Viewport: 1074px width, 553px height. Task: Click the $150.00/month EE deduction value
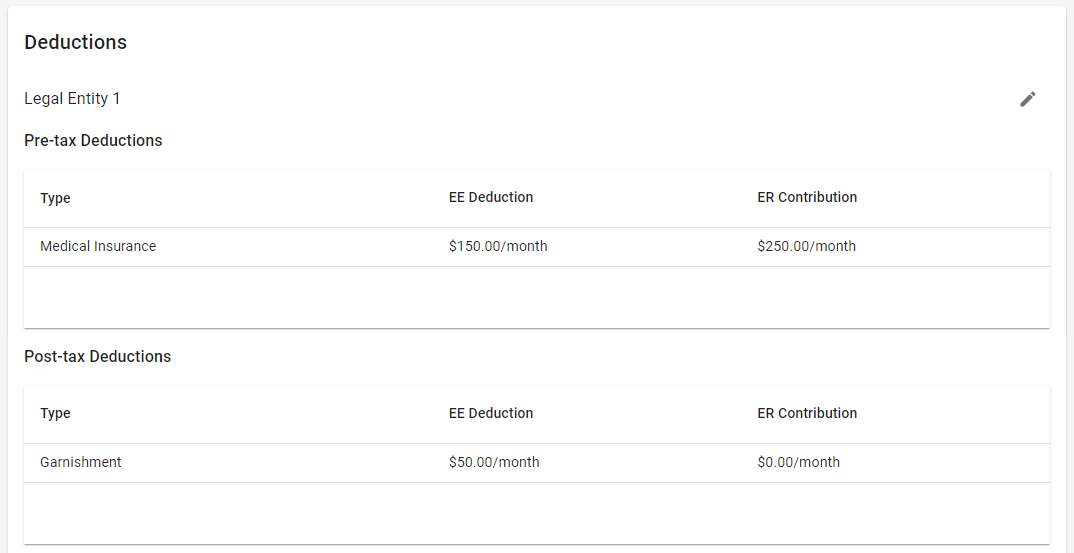click(x=498, y=246)
